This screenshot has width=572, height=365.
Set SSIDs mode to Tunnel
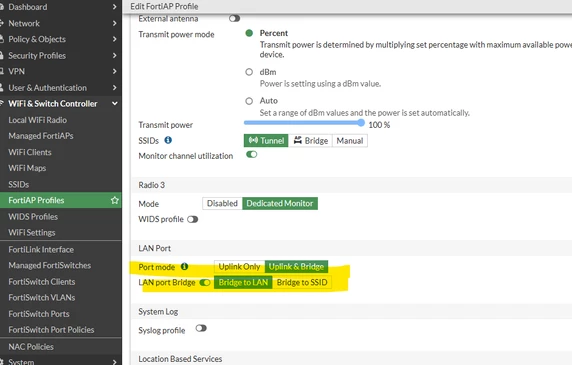pyautogui.click(x=266, y=140)
